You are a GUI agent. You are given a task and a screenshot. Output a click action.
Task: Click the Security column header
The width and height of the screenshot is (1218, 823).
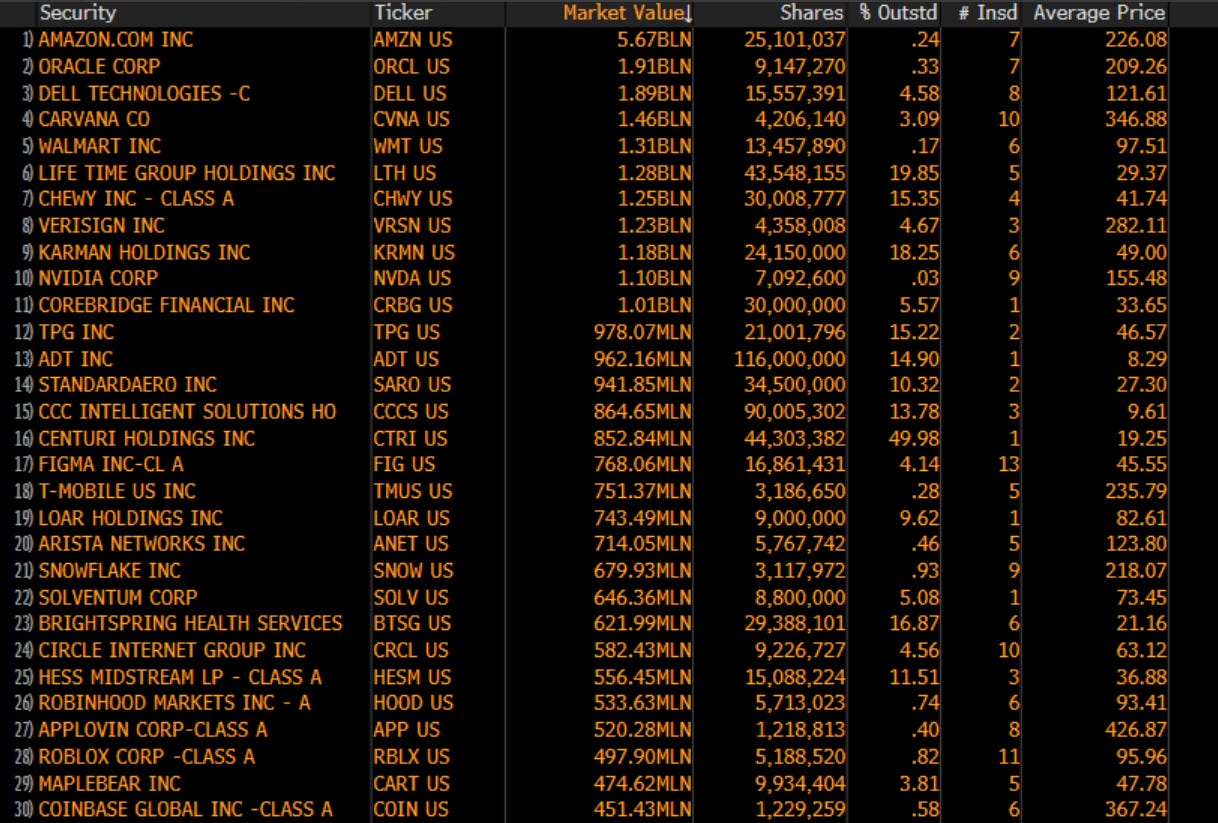[x=78, y=13]
